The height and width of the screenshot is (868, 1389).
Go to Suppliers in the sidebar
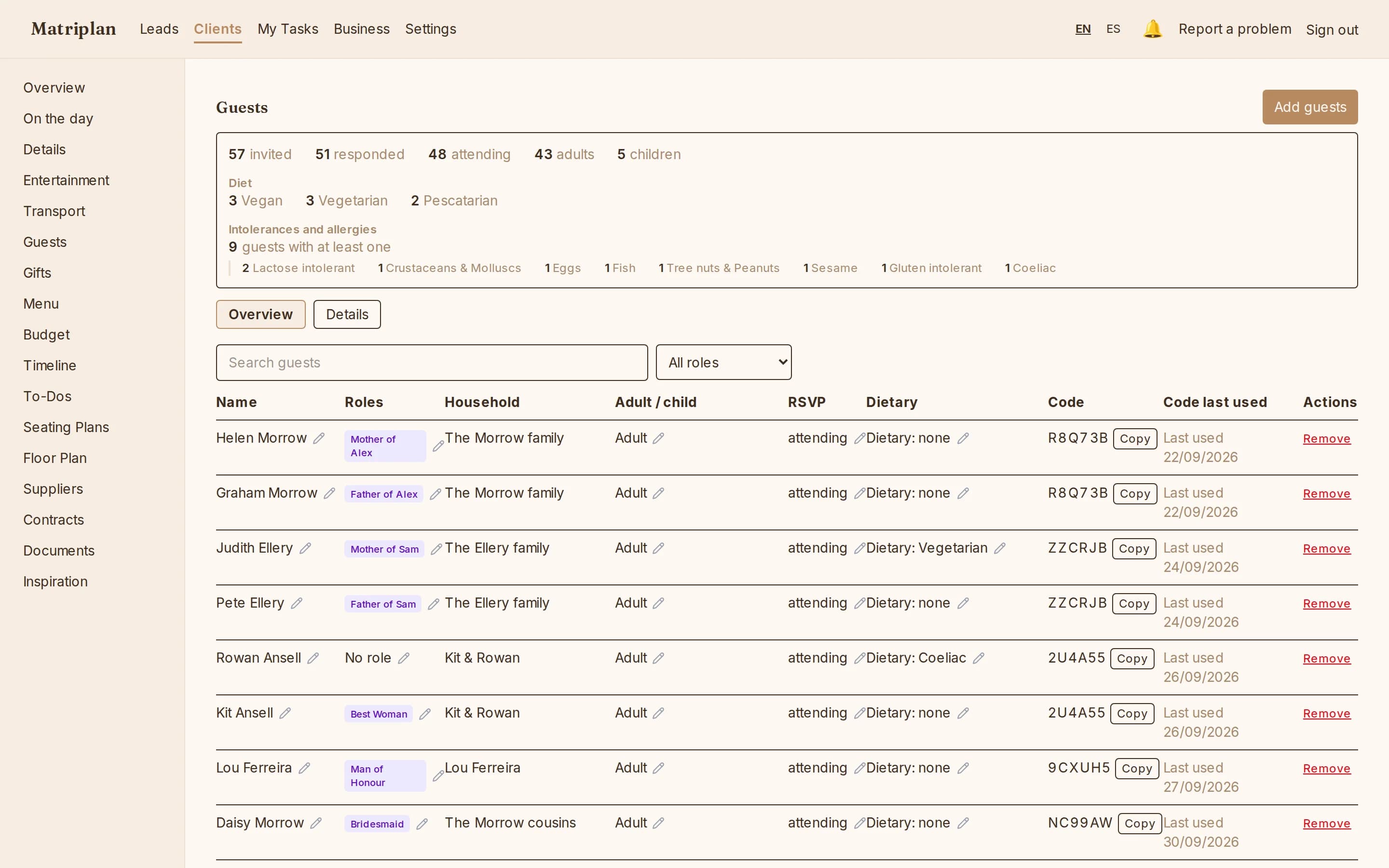click(53, 489)
